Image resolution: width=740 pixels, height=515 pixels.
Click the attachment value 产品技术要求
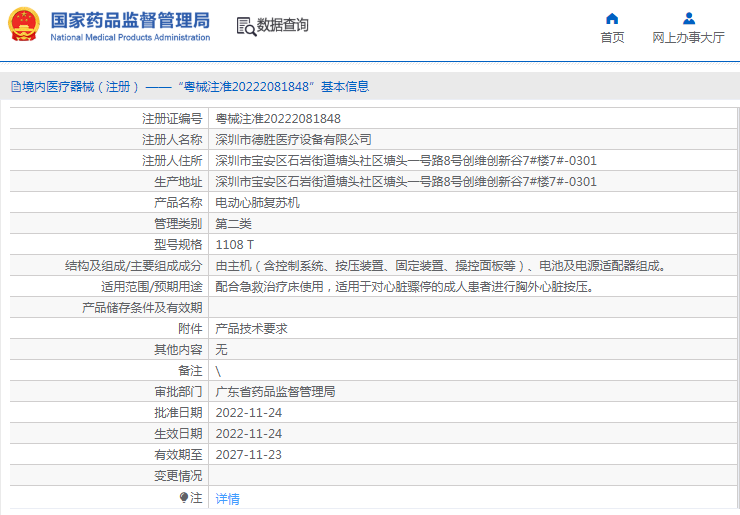251,328
